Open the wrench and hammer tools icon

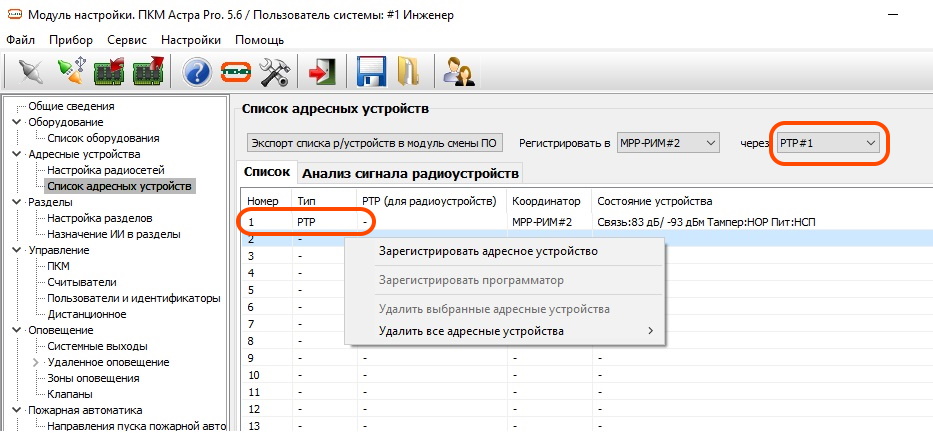point(273,72)
